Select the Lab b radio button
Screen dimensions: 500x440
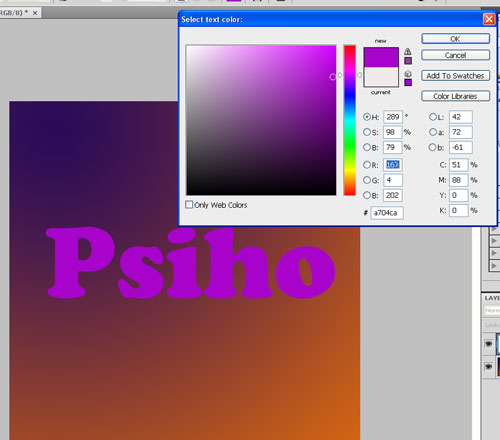(x=433, y=147)
